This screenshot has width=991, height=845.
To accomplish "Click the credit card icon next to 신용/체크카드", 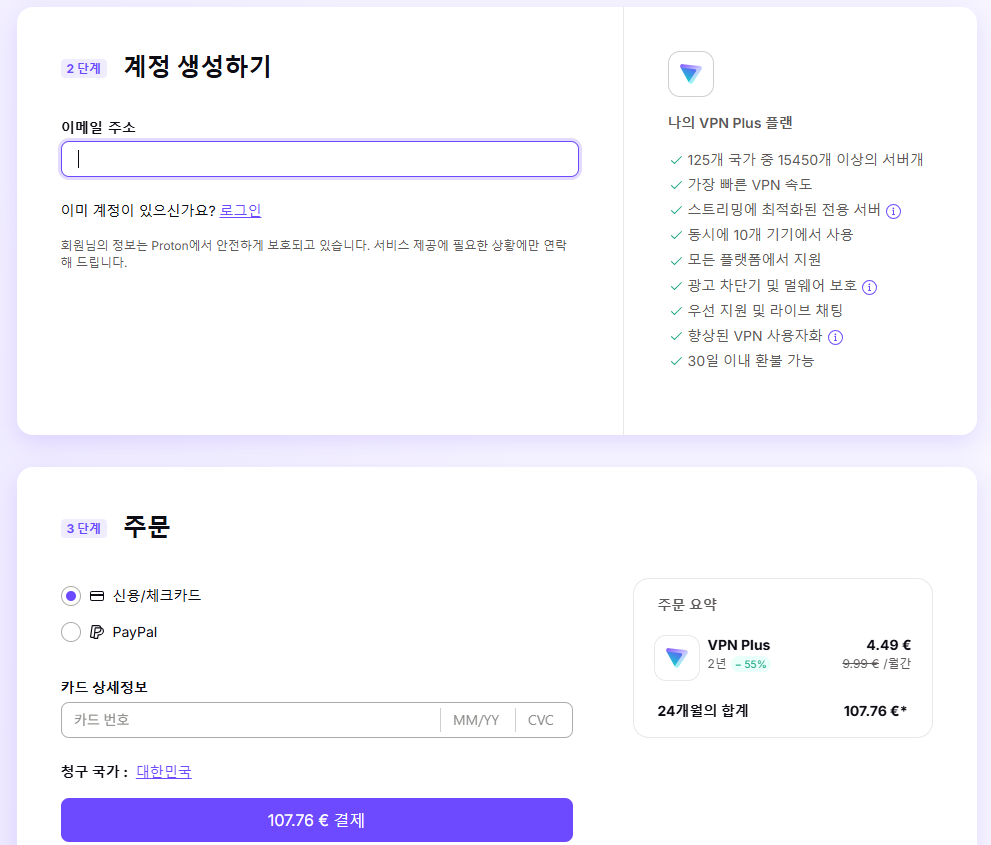I will [x=97, y=596].
